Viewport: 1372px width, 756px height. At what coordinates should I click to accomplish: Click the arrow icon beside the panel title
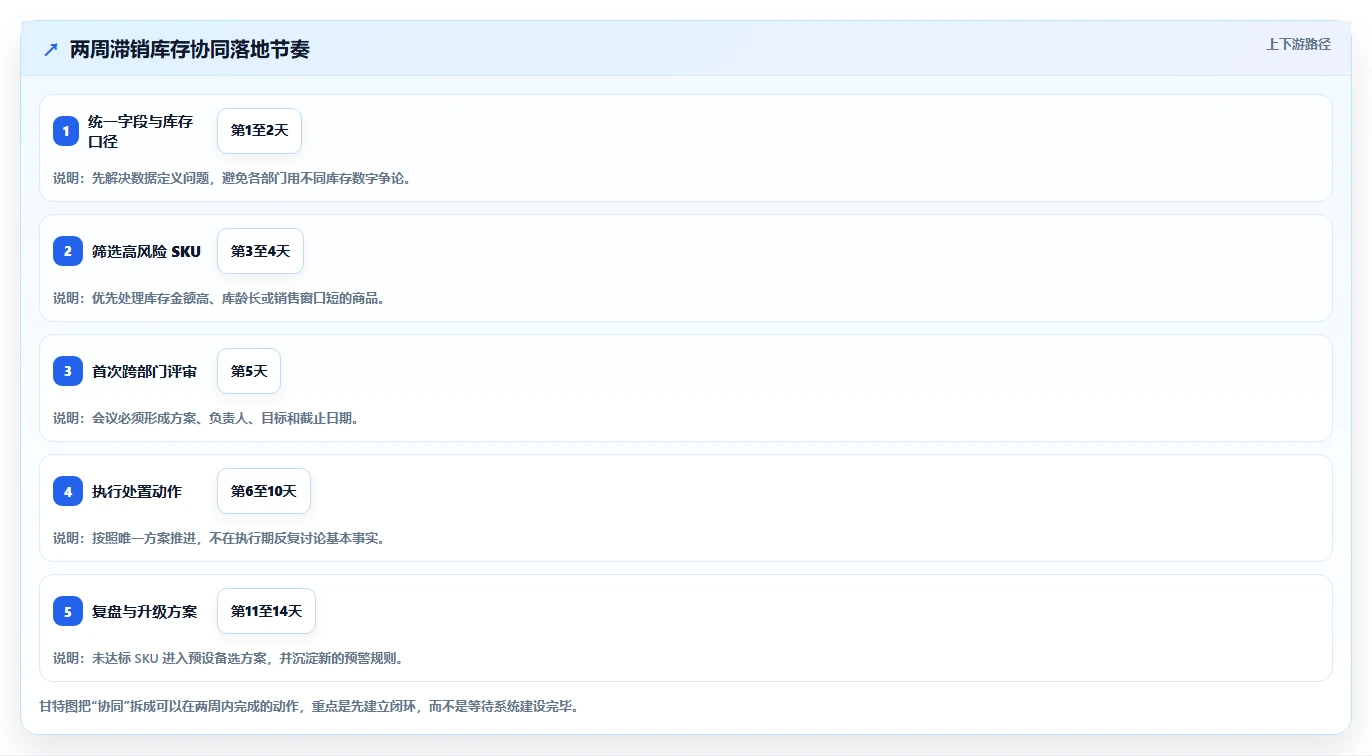[x=51, y=49]
